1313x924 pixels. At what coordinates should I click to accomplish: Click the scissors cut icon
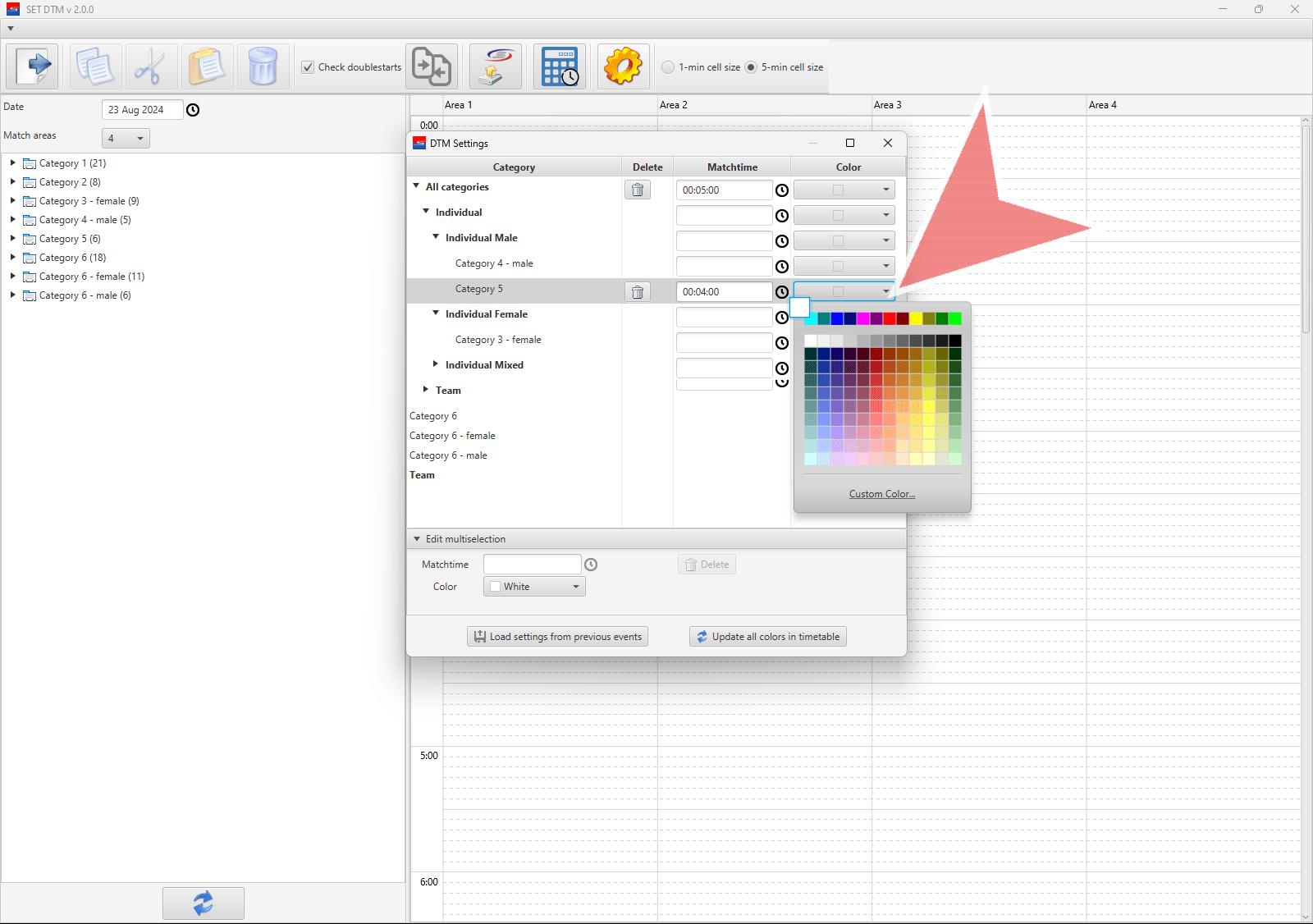151,66
